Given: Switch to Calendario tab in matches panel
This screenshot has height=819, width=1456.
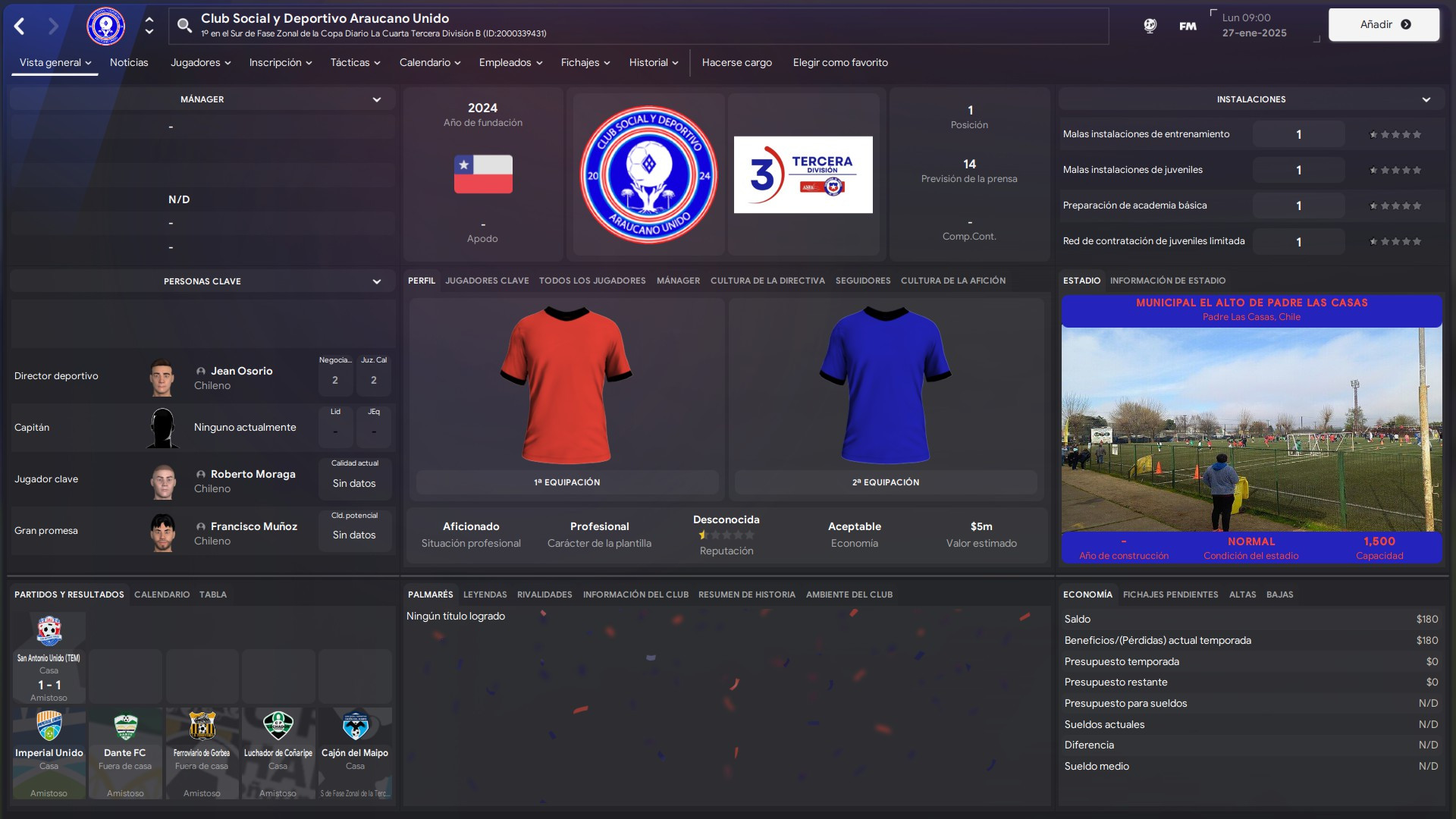Looking at the screenshot, I should coord(162,595).
